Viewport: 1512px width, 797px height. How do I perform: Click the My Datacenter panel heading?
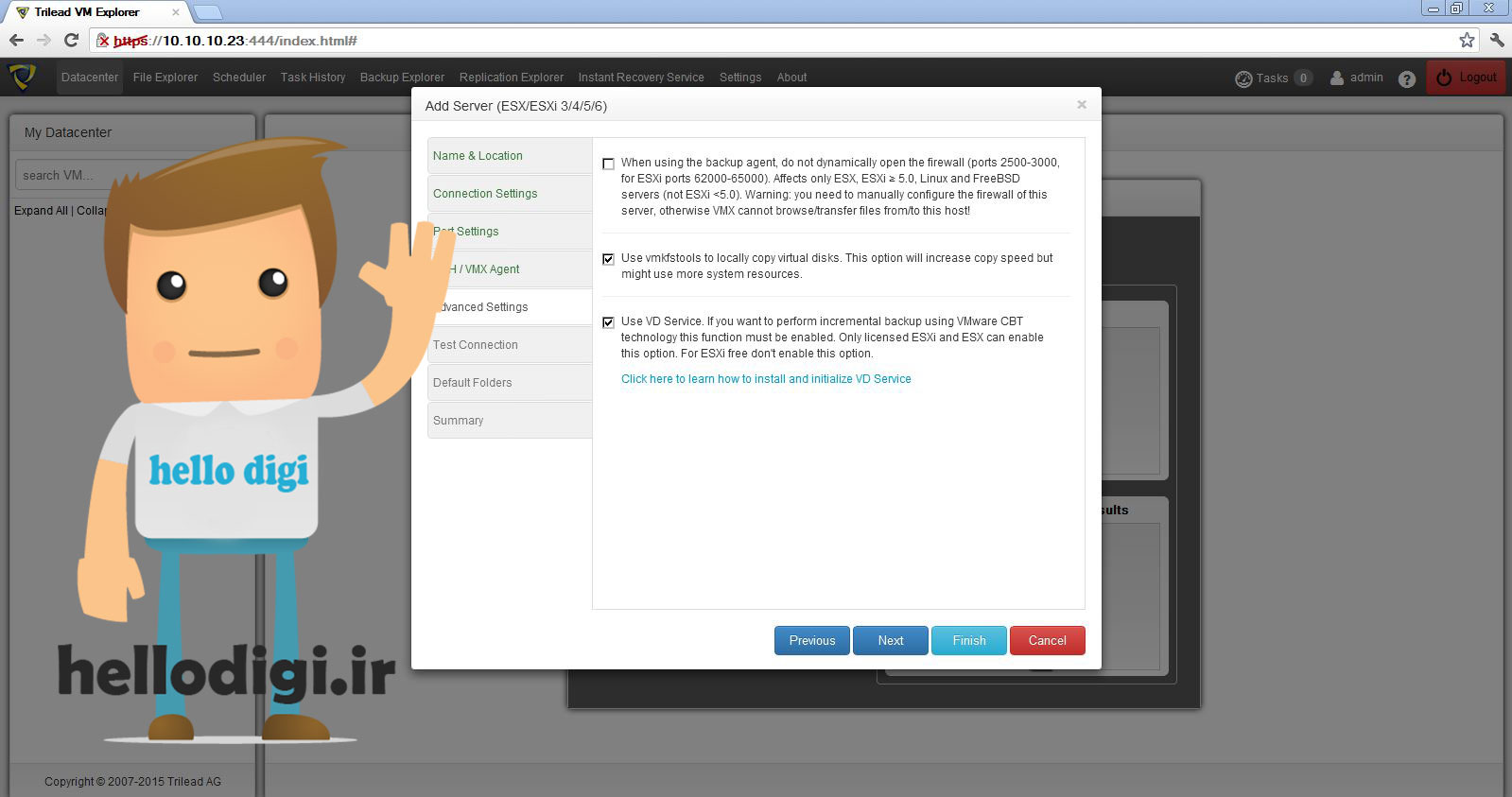(68, 132)
